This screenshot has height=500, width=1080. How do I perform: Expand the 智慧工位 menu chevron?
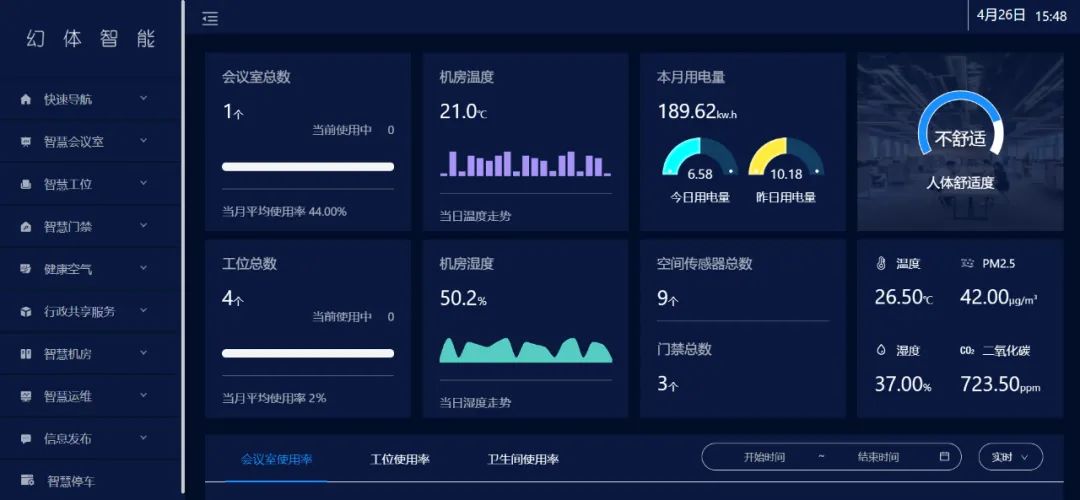[143, 183]
